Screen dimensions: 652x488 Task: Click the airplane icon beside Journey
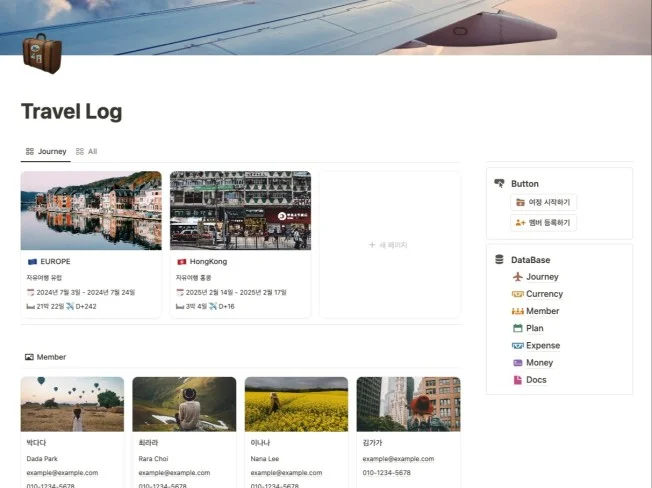coord(517,277)
